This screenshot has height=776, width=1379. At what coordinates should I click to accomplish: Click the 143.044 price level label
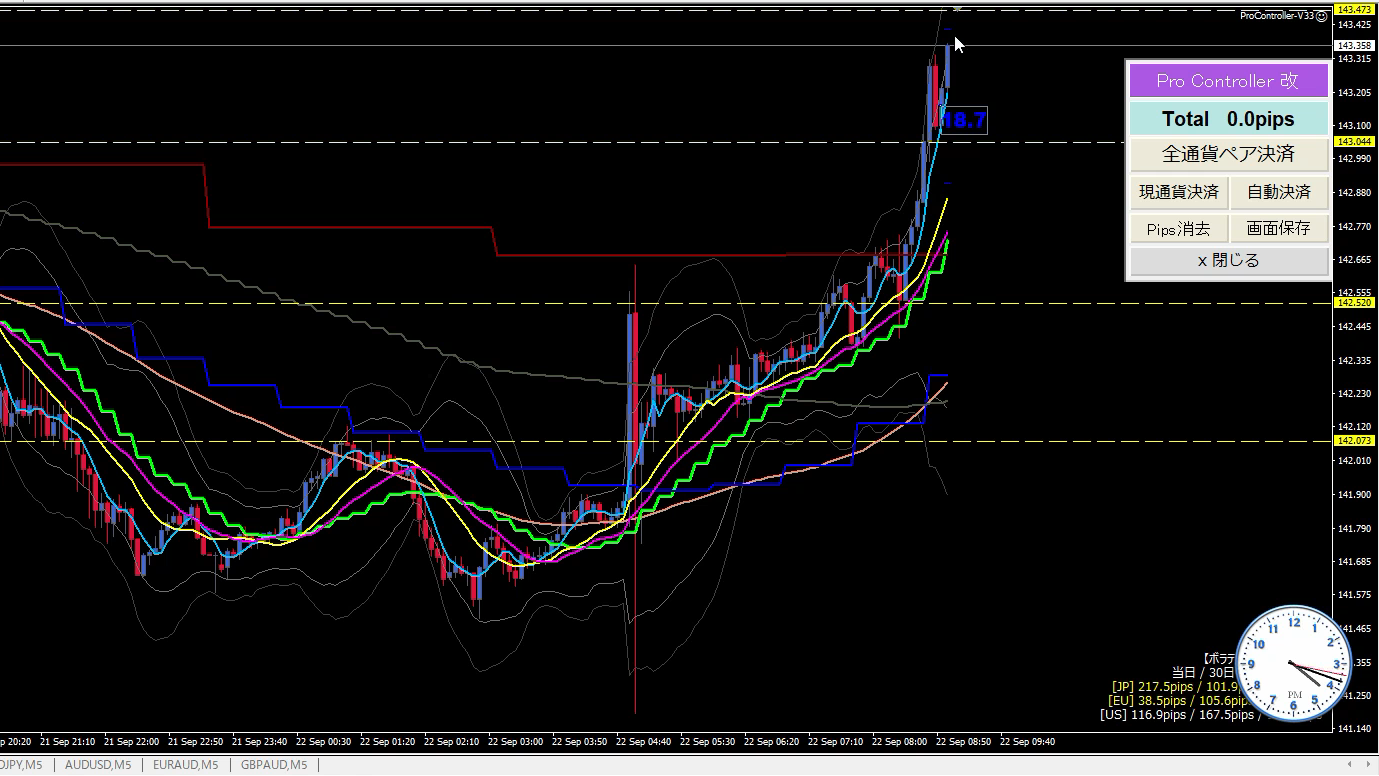(x=1354, y=142)
